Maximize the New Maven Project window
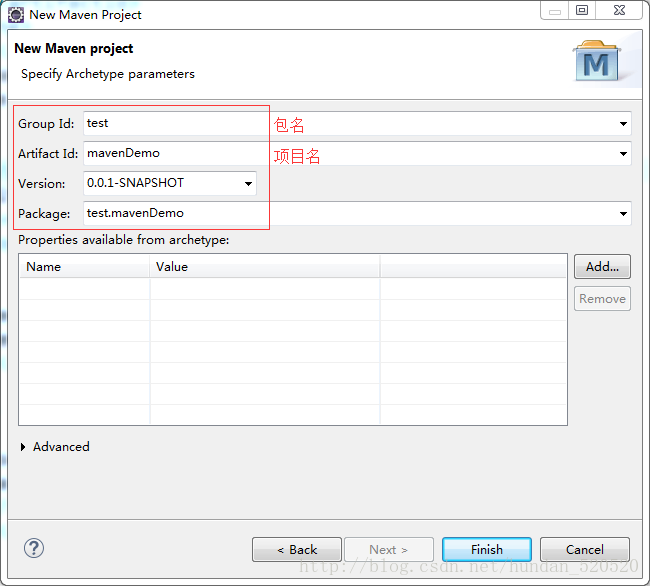This screenshot has height=586, width=650. click(x=582, y=10)
